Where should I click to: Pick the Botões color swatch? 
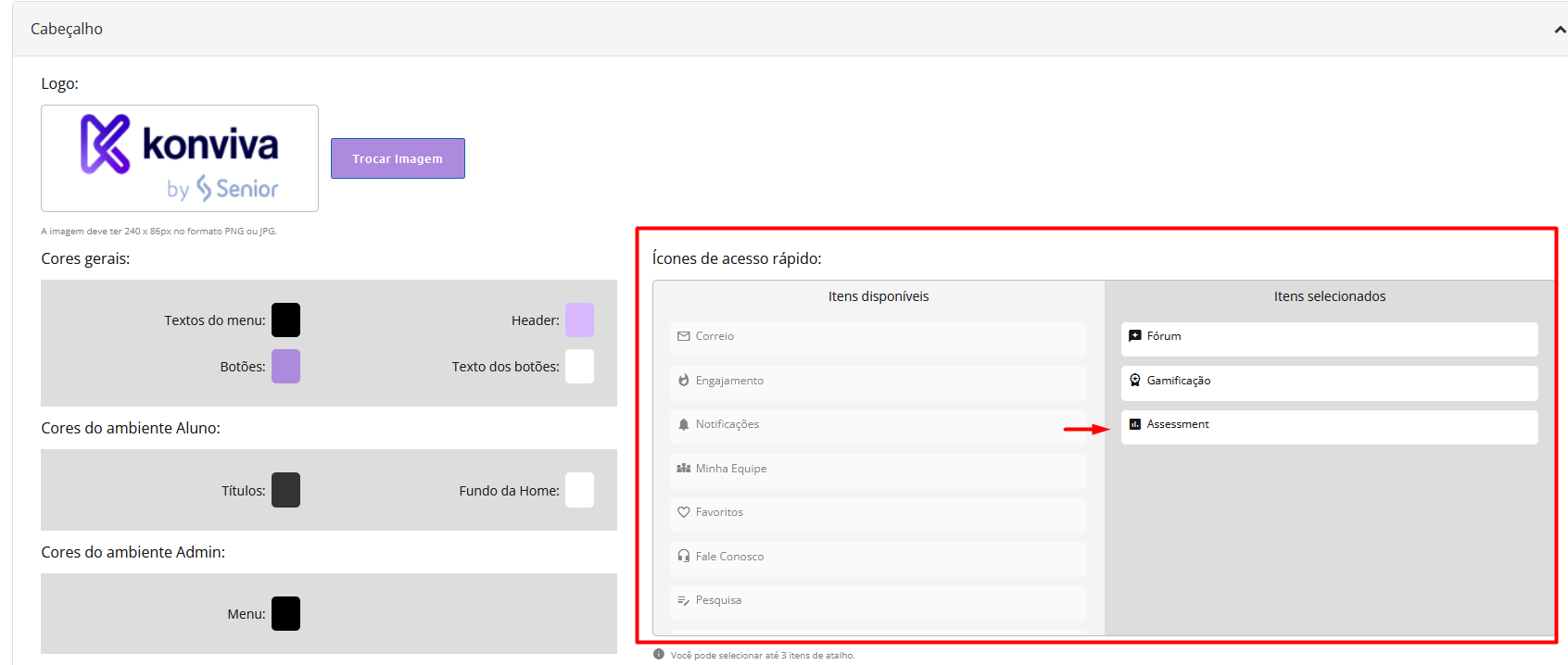coord(285,367)
